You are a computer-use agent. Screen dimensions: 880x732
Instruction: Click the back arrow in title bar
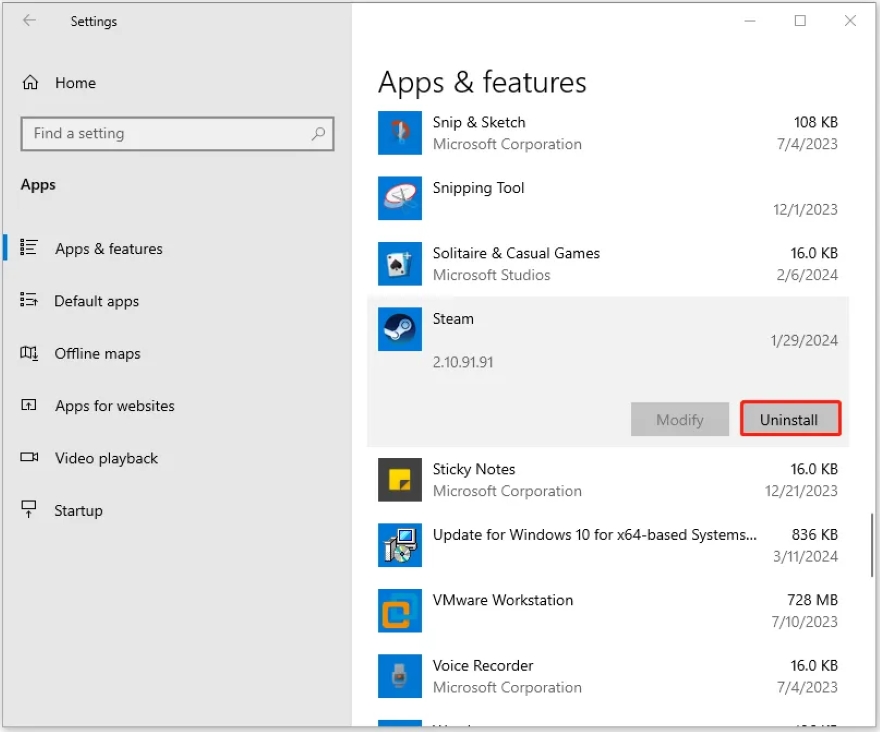(29, 21)
